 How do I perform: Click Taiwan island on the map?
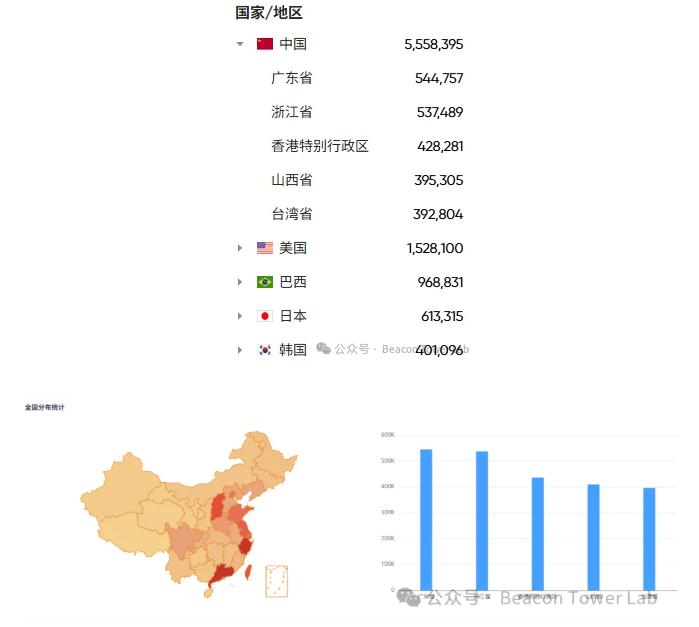248,572
